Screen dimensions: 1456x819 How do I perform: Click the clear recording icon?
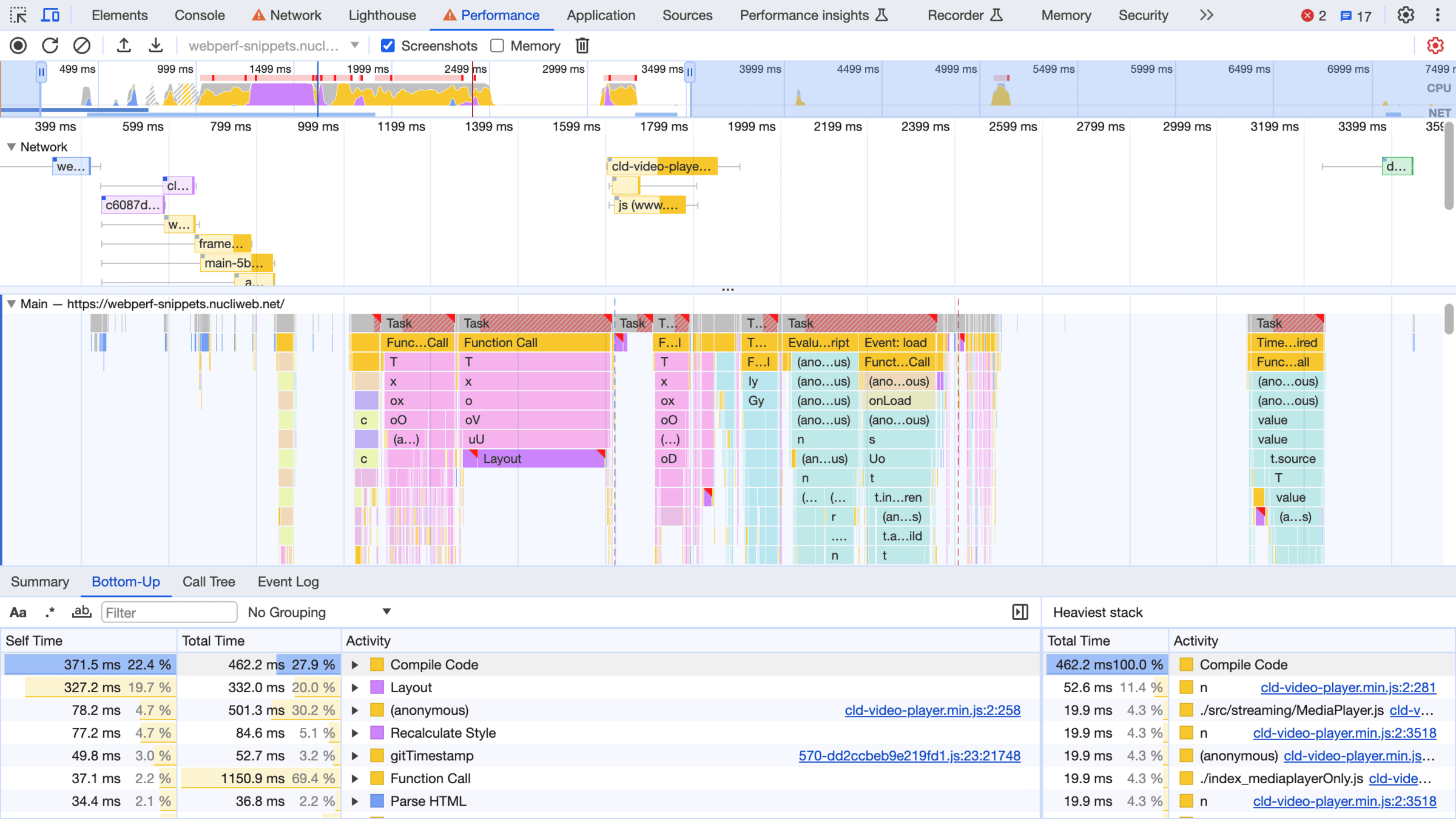[x=82, y=45]
